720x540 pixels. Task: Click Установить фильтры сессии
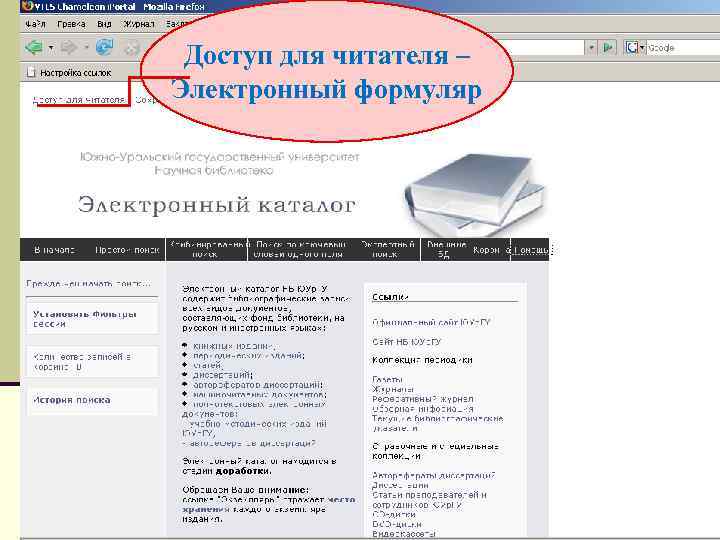click(x=84, y=319)
